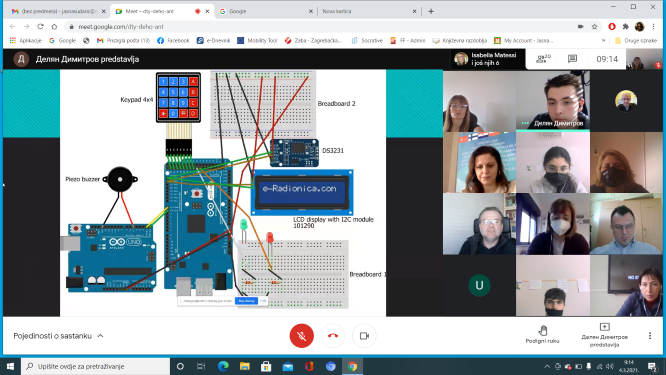This screenshot has height=375, width=666.
Task: Bookmark this page with star icon
Action: (595, 26)
